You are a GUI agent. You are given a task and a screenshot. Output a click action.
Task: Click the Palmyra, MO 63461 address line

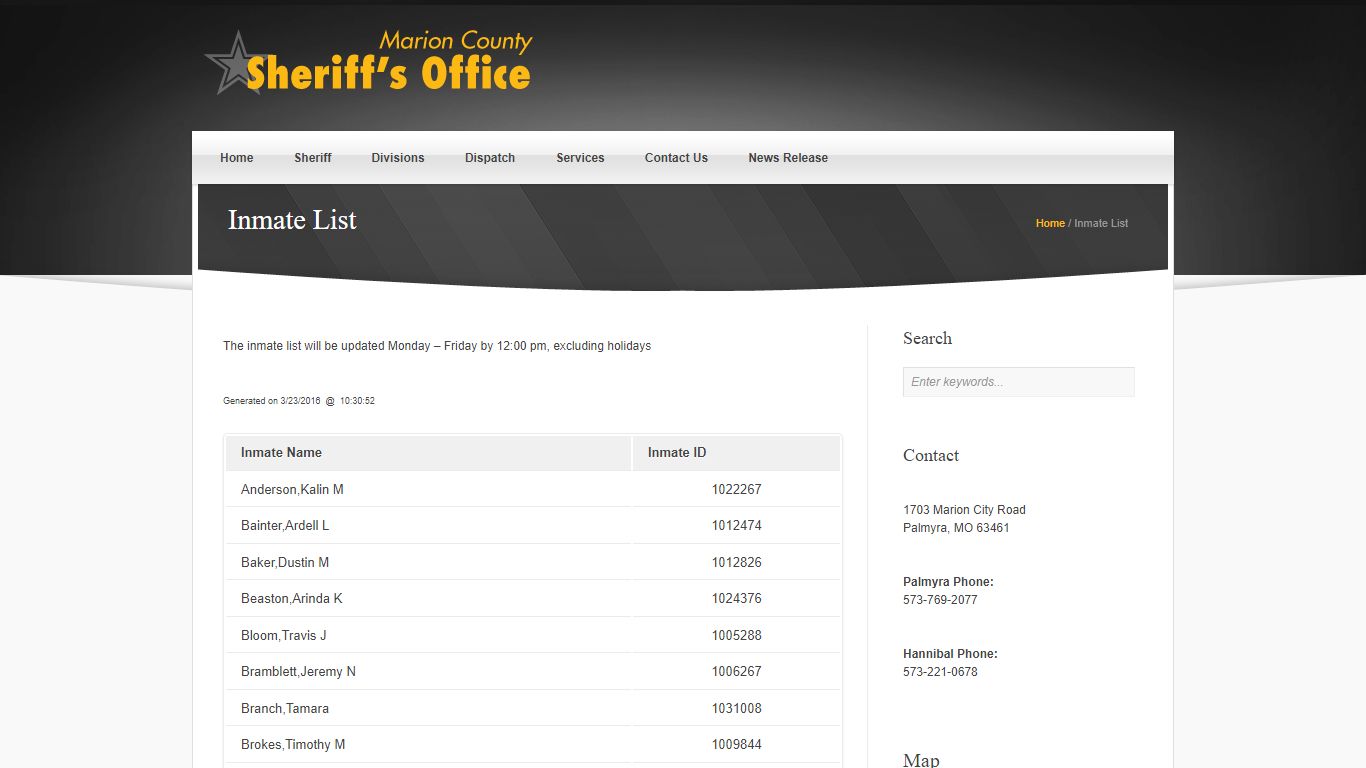coord(956,528)
